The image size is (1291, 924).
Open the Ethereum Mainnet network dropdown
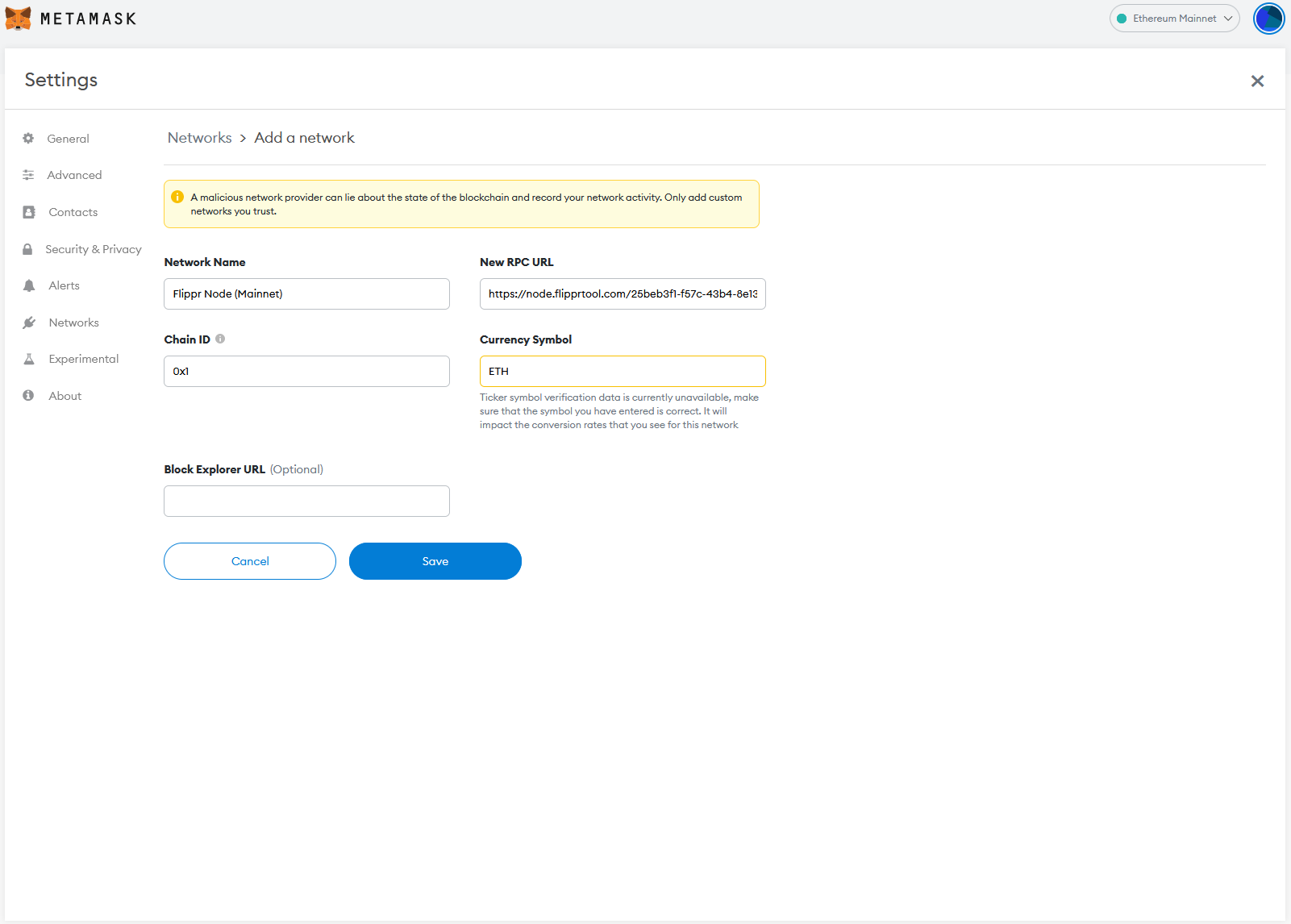coord(1174,19)
